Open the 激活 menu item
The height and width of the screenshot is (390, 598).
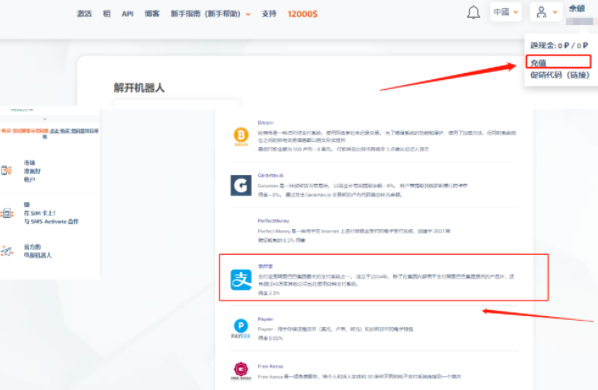point(84,14)
